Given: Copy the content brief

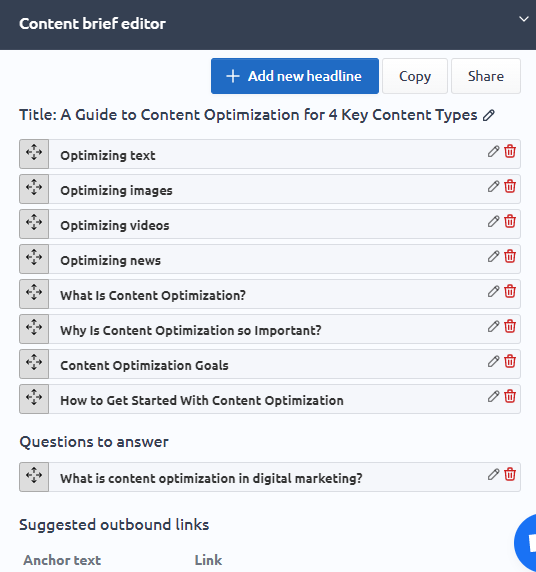Looking at the screenshot, I should [x=415, y=76].
